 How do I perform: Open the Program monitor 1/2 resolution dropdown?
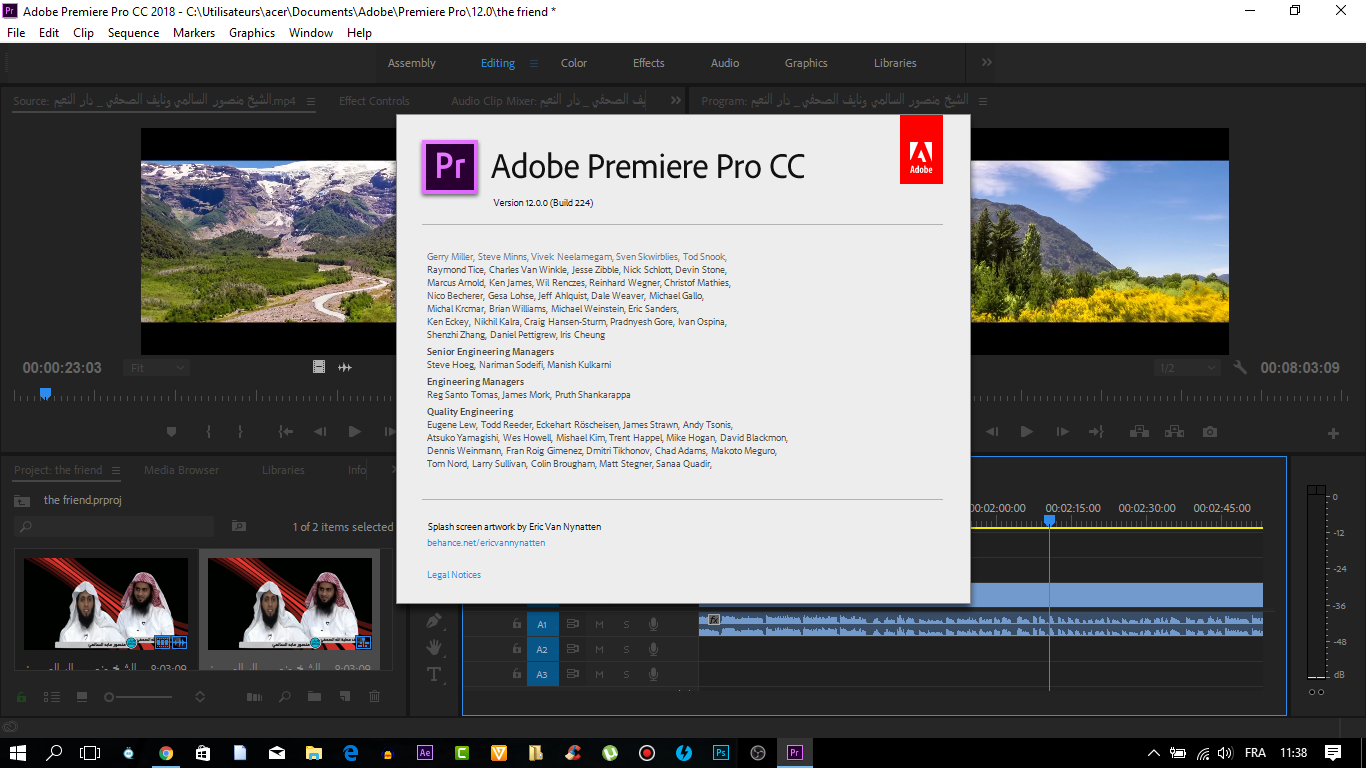(x=1187, y=368)
